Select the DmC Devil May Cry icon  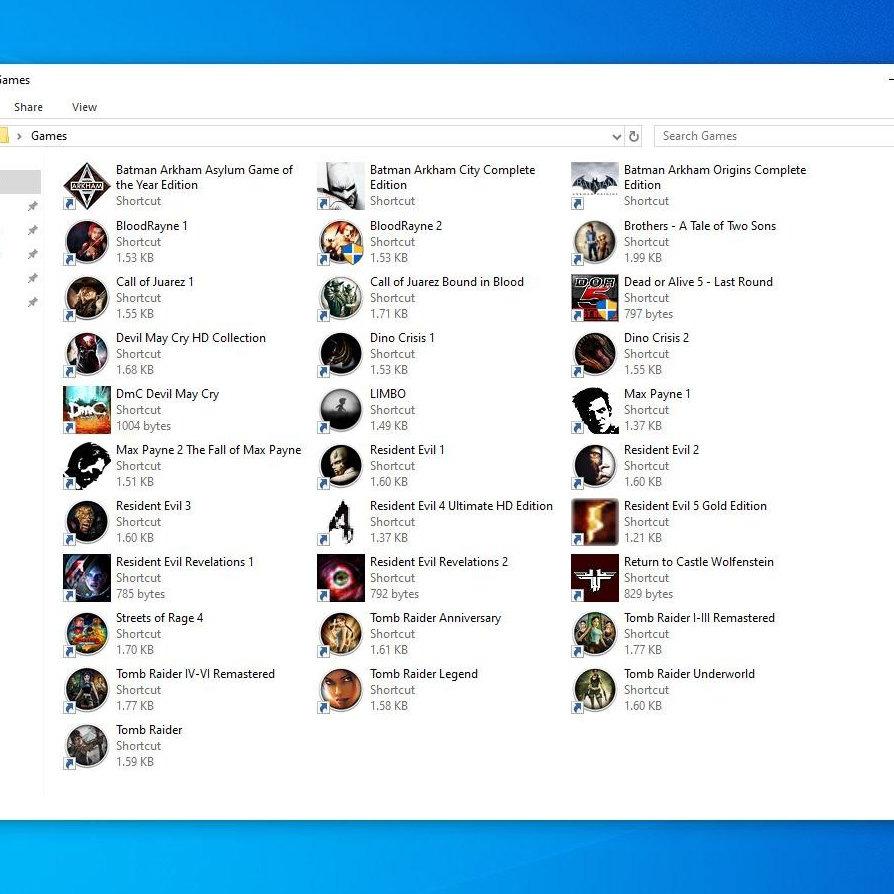click(x=87, y=410)
